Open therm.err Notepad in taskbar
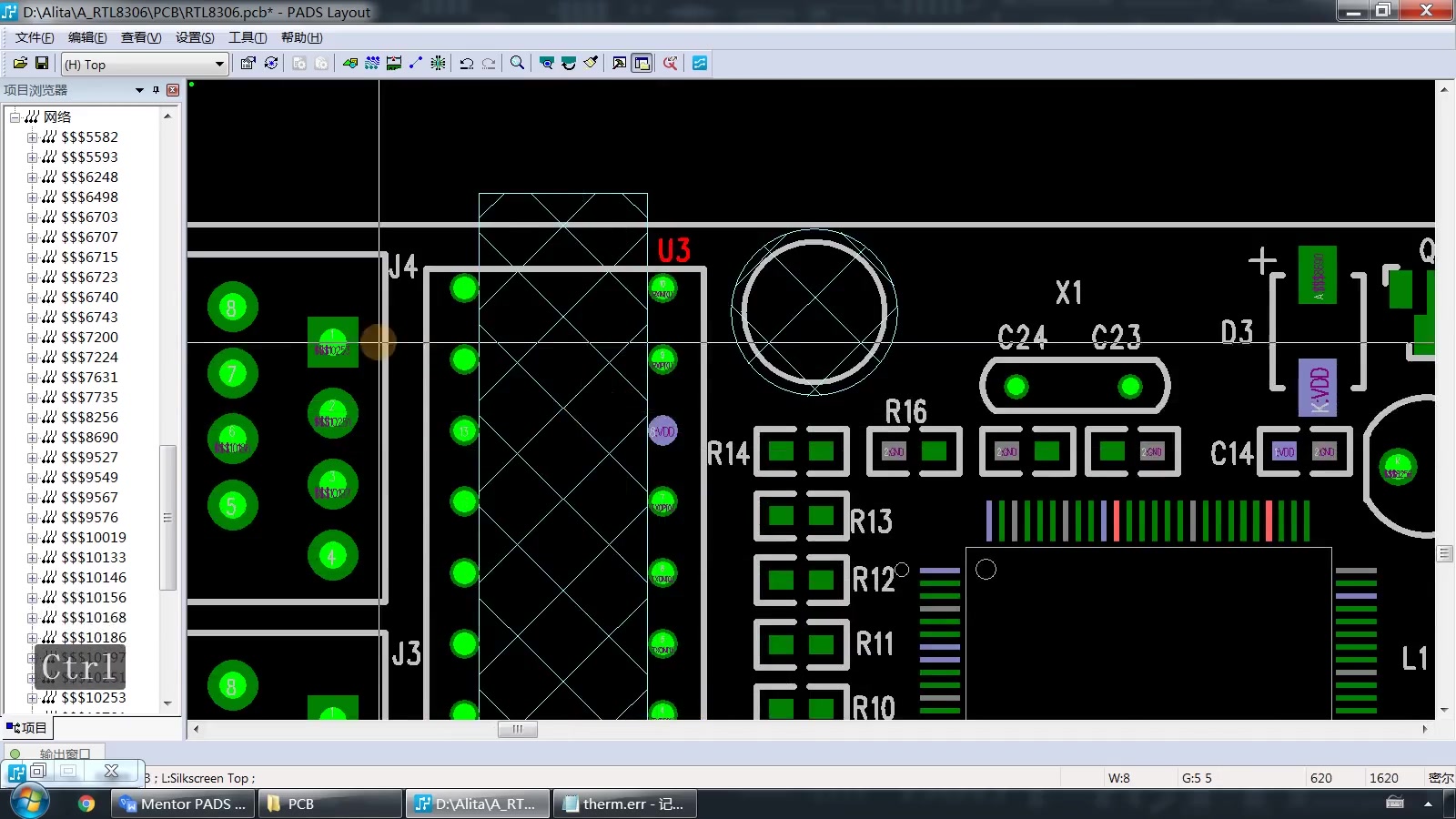This screenshot has height=819, width=1456. click(624, 804)
